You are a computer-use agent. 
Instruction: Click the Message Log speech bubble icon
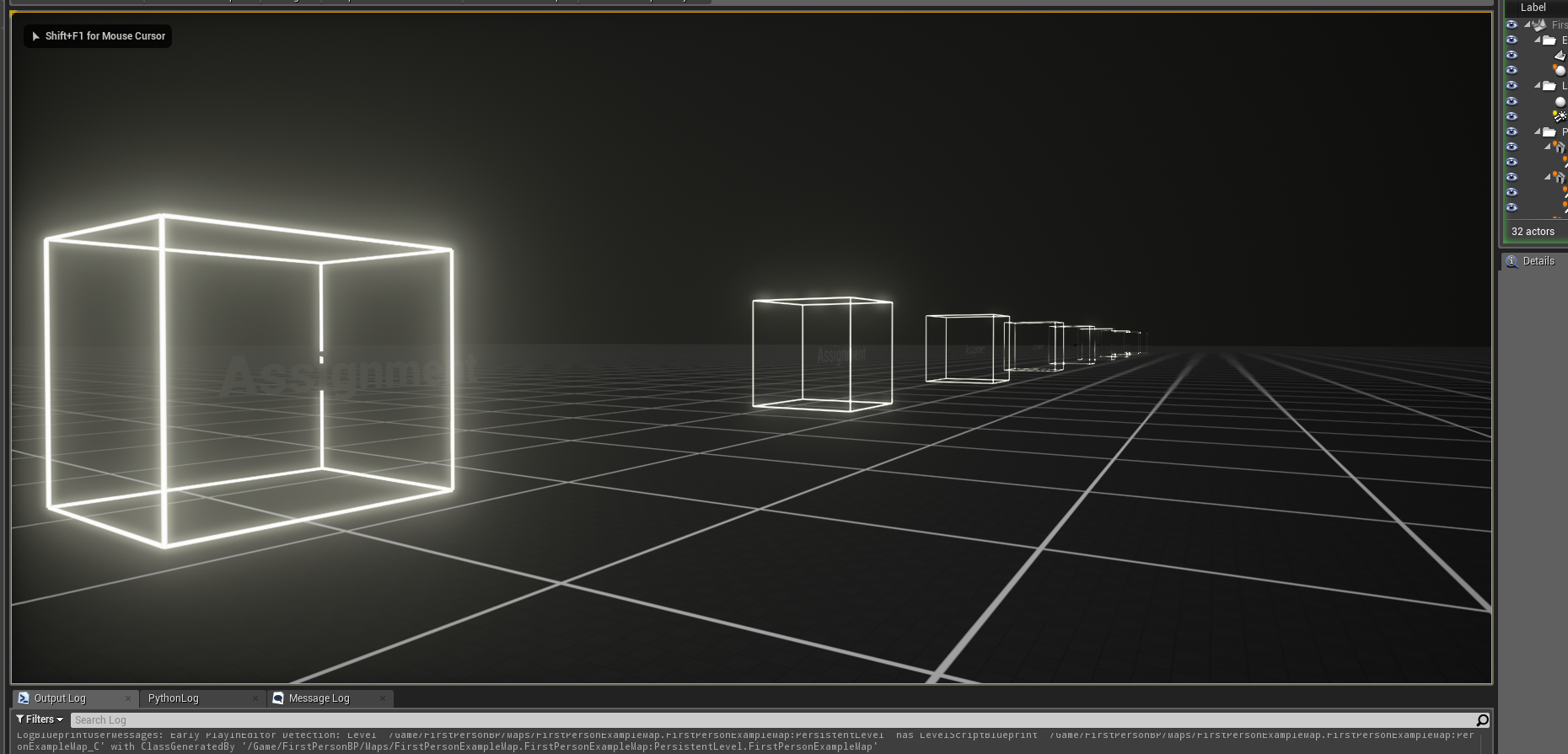click(x=278, y=698)
